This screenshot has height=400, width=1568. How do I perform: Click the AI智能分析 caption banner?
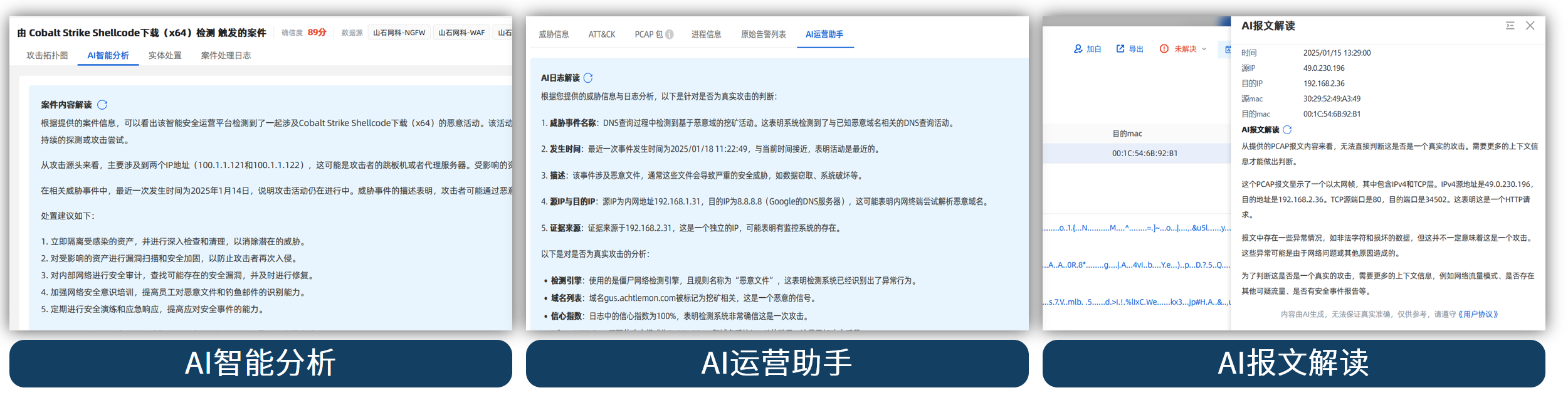tap(261, 364)
